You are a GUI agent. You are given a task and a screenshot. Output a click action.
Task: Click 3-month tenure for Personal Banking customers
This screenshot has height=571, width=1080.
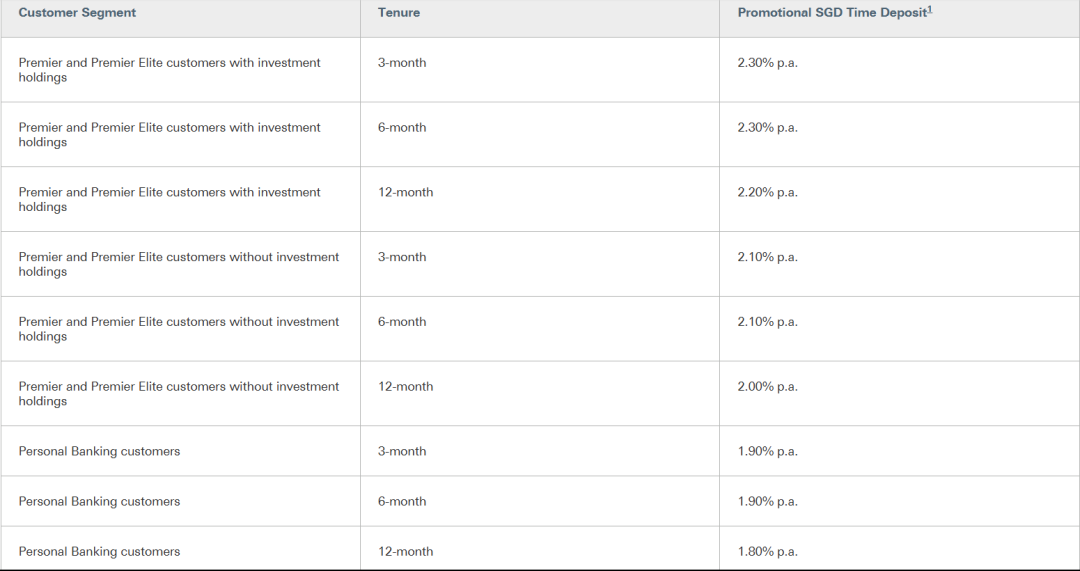tap(402, 451)
